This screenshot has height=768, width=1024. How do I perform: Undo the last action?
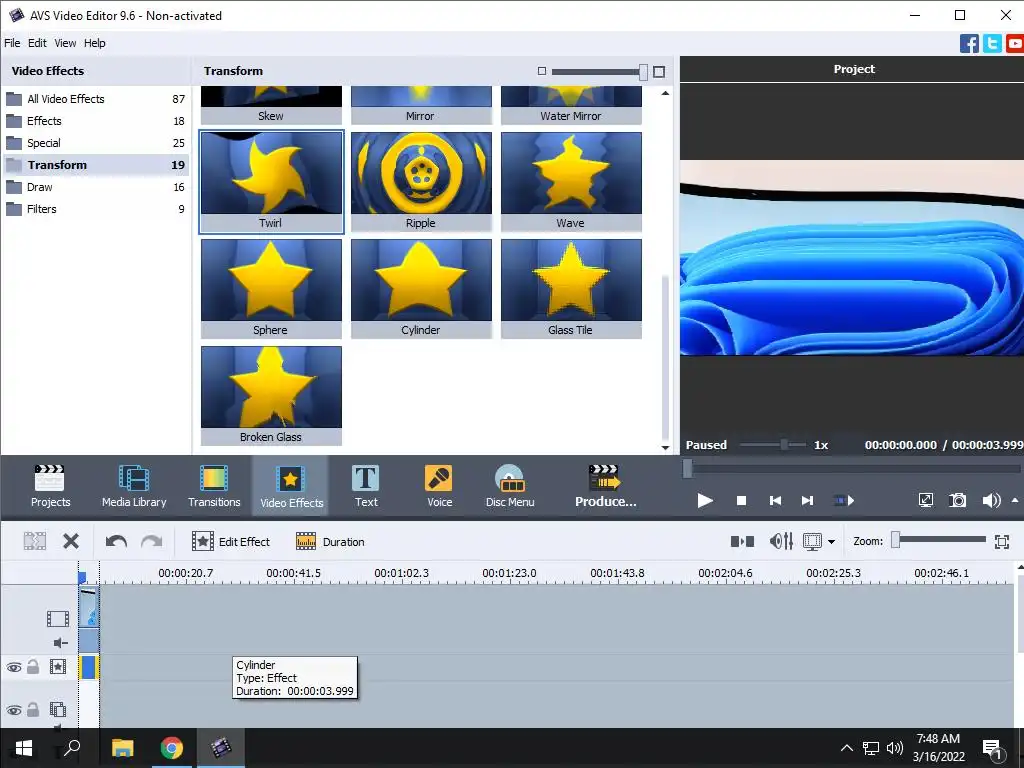tap(116, 541)
